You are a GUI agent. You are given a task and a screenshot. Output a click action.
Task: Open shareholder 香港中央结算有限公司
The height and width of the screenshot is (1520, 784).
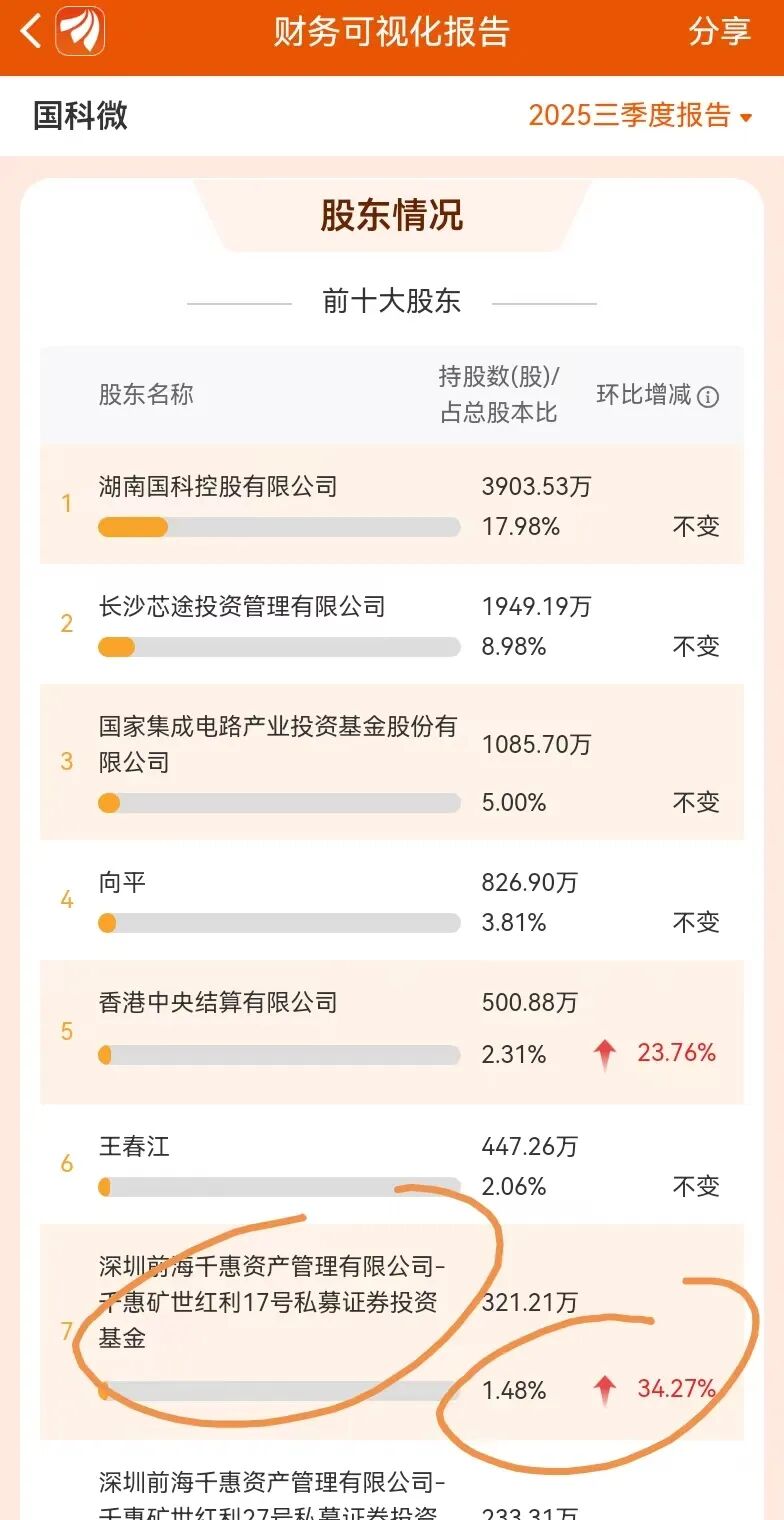218,1003
